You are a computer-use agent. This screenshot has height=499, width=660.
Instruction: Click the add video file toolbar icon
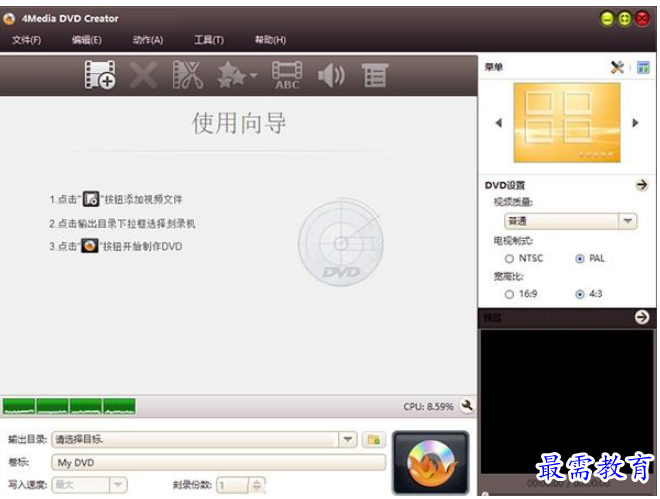pyautogui.click(x=100, y=75)
